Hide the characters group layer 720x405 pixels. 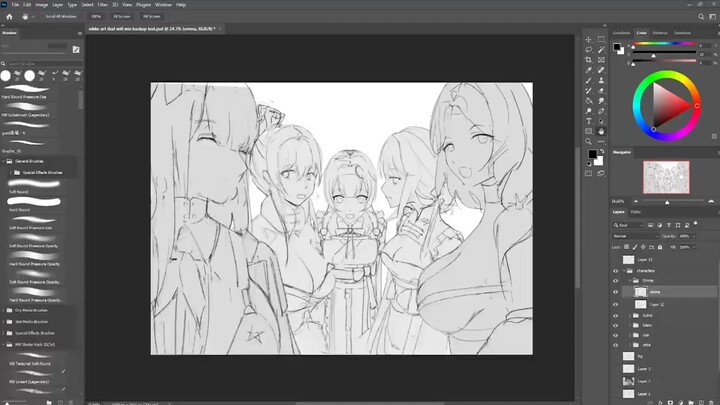pyautogui.click(x=616, y=271)
